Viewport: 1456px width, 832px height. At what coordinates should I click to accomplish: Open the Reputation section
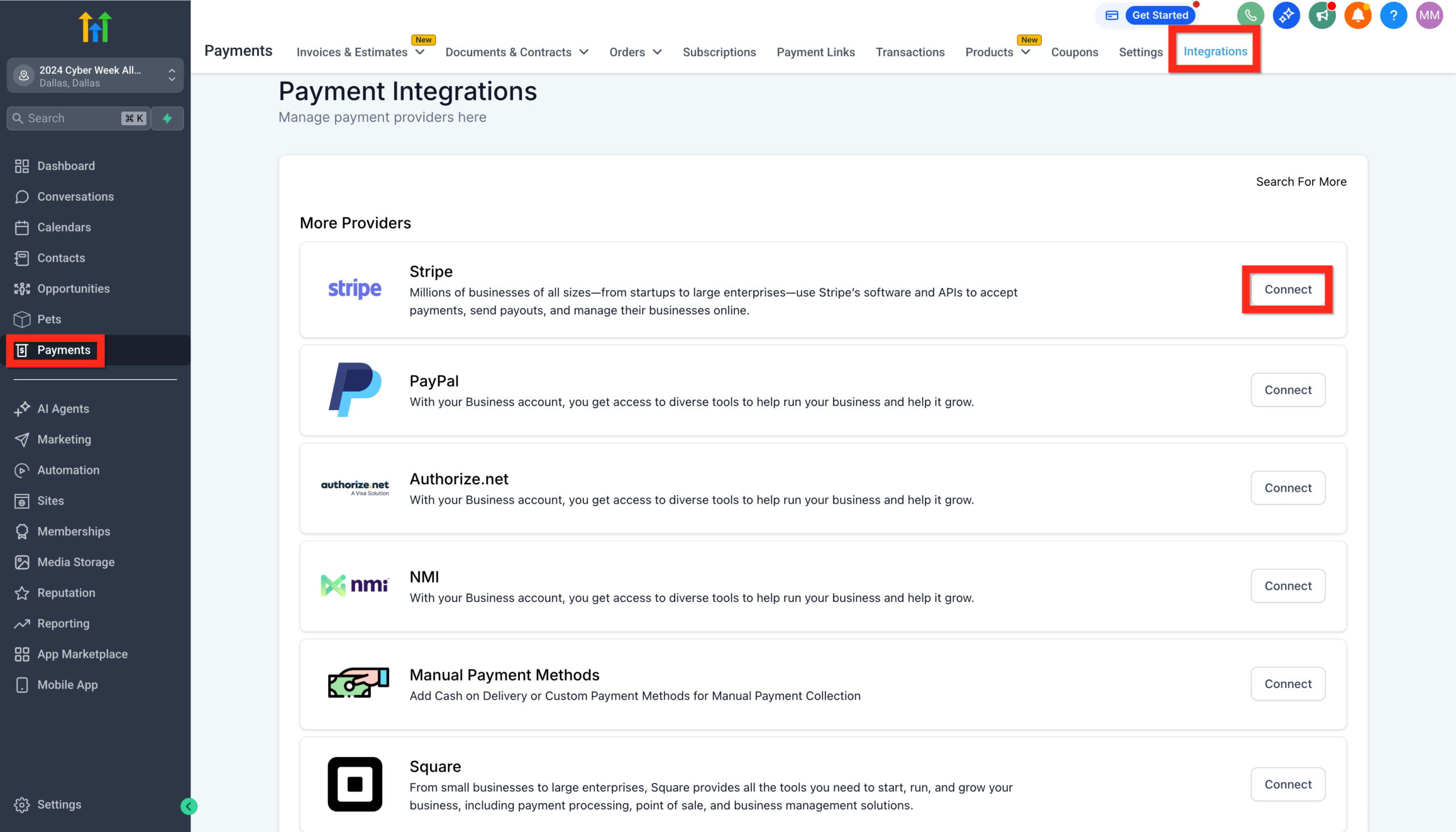tap(66, 592)
